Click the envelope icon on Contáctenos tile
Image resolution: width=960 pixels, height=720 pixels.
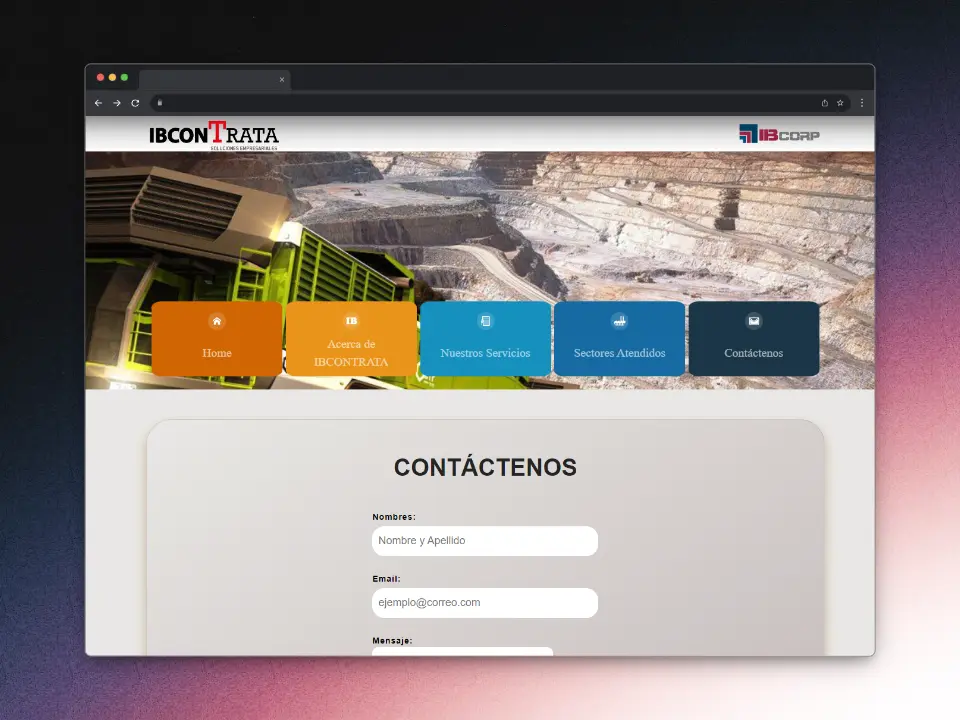754,321
